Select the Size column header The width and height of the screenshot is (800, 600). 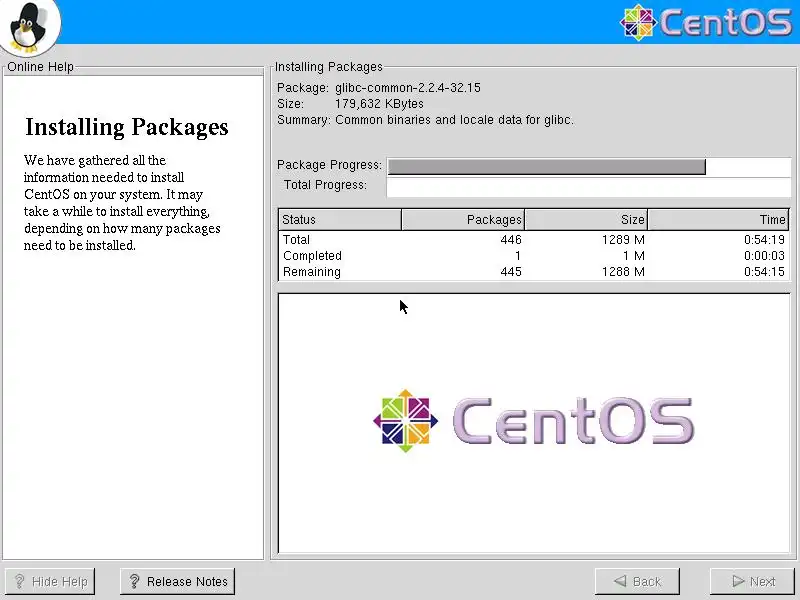click(586, 219)
